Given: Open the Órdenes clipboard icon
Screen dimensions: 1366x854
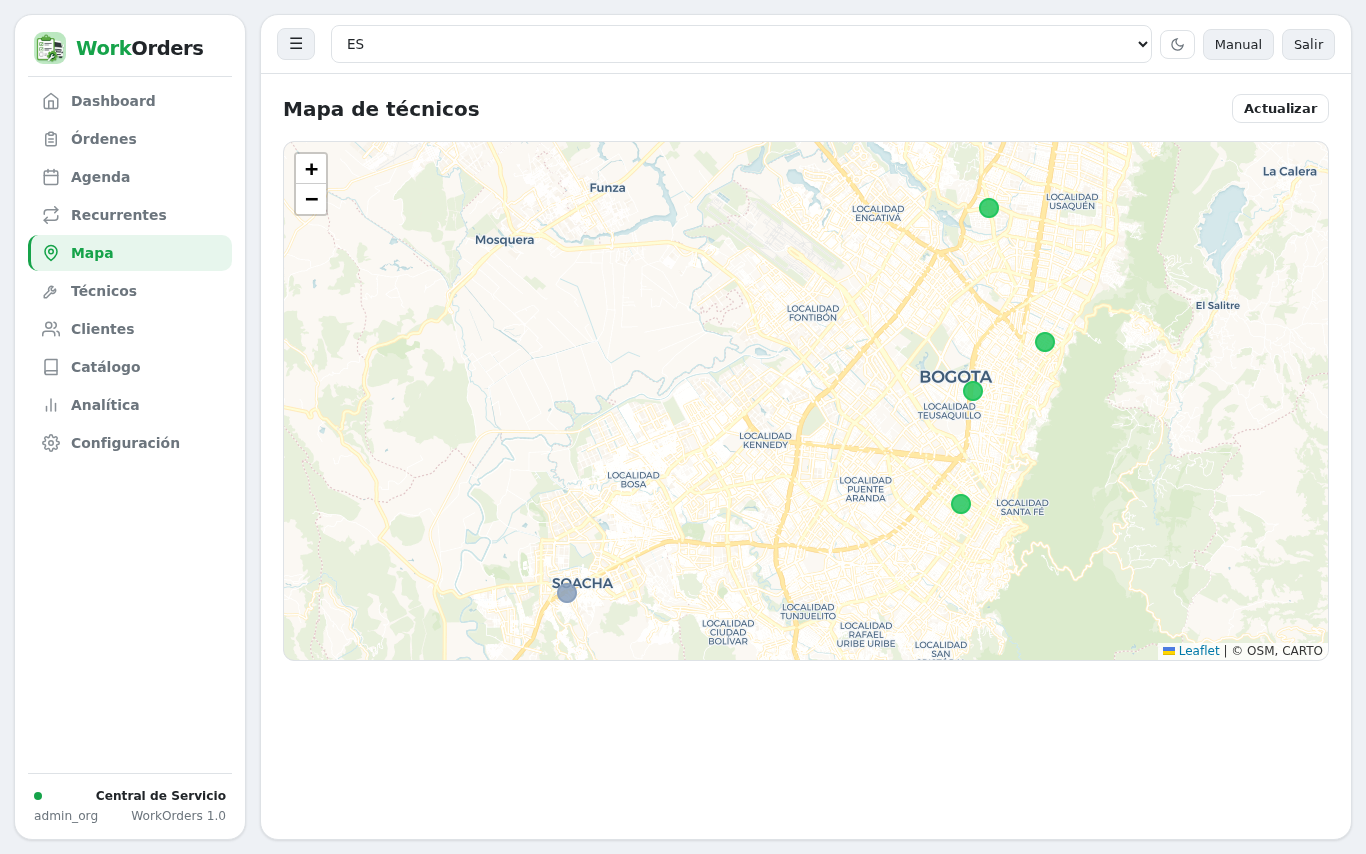Looking at the screenshot, I should [51, 139].
